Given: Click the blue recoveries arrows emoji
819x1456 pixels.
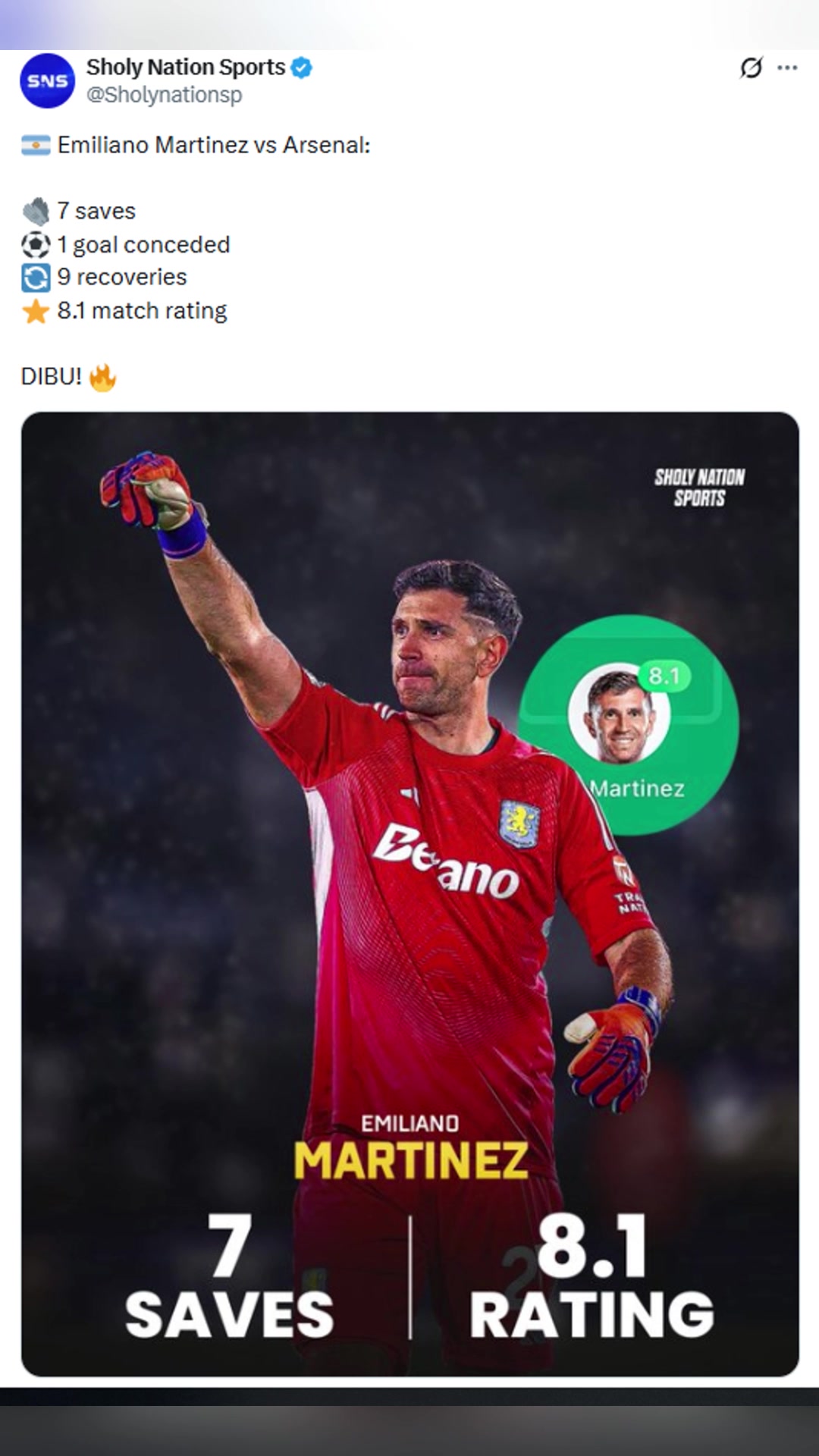Looking at the screenshot, I should pos(36,278).
